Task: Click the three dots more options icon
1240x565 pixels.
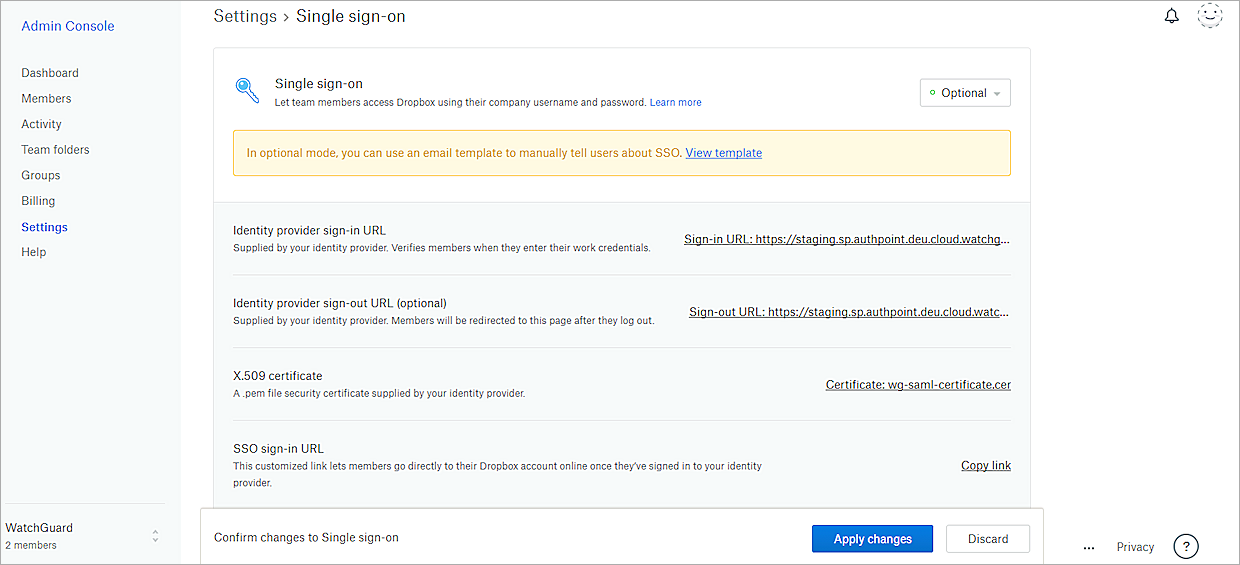Action: 1089,547
